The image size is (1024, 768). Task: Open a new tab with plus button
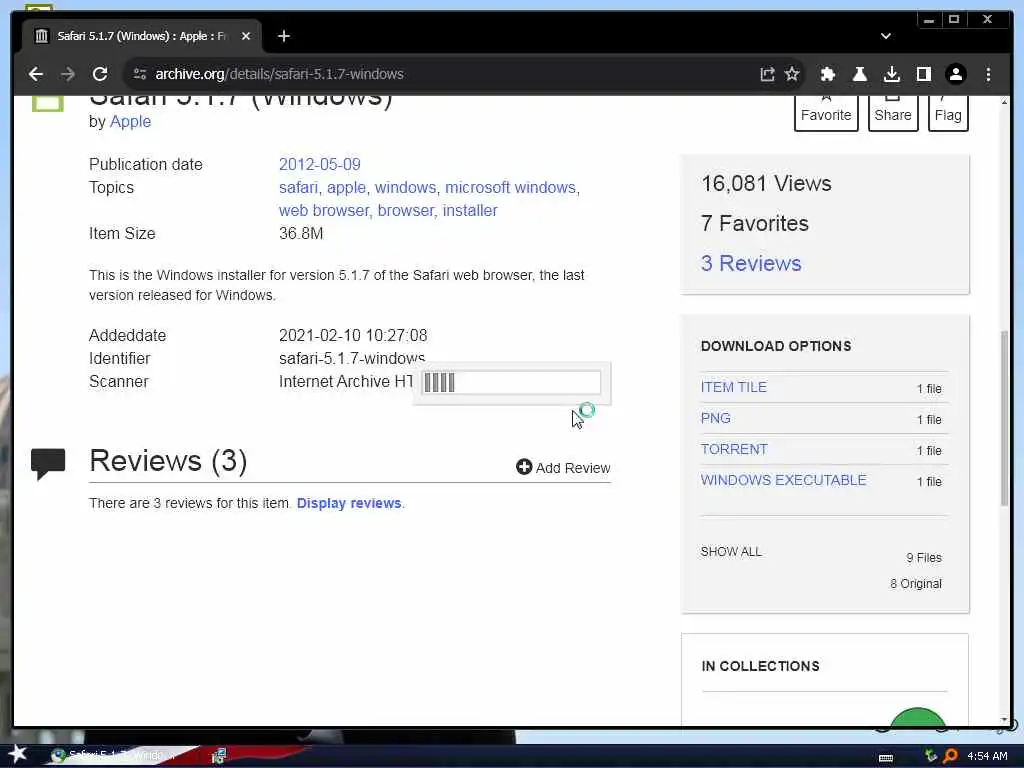point(283,36)
